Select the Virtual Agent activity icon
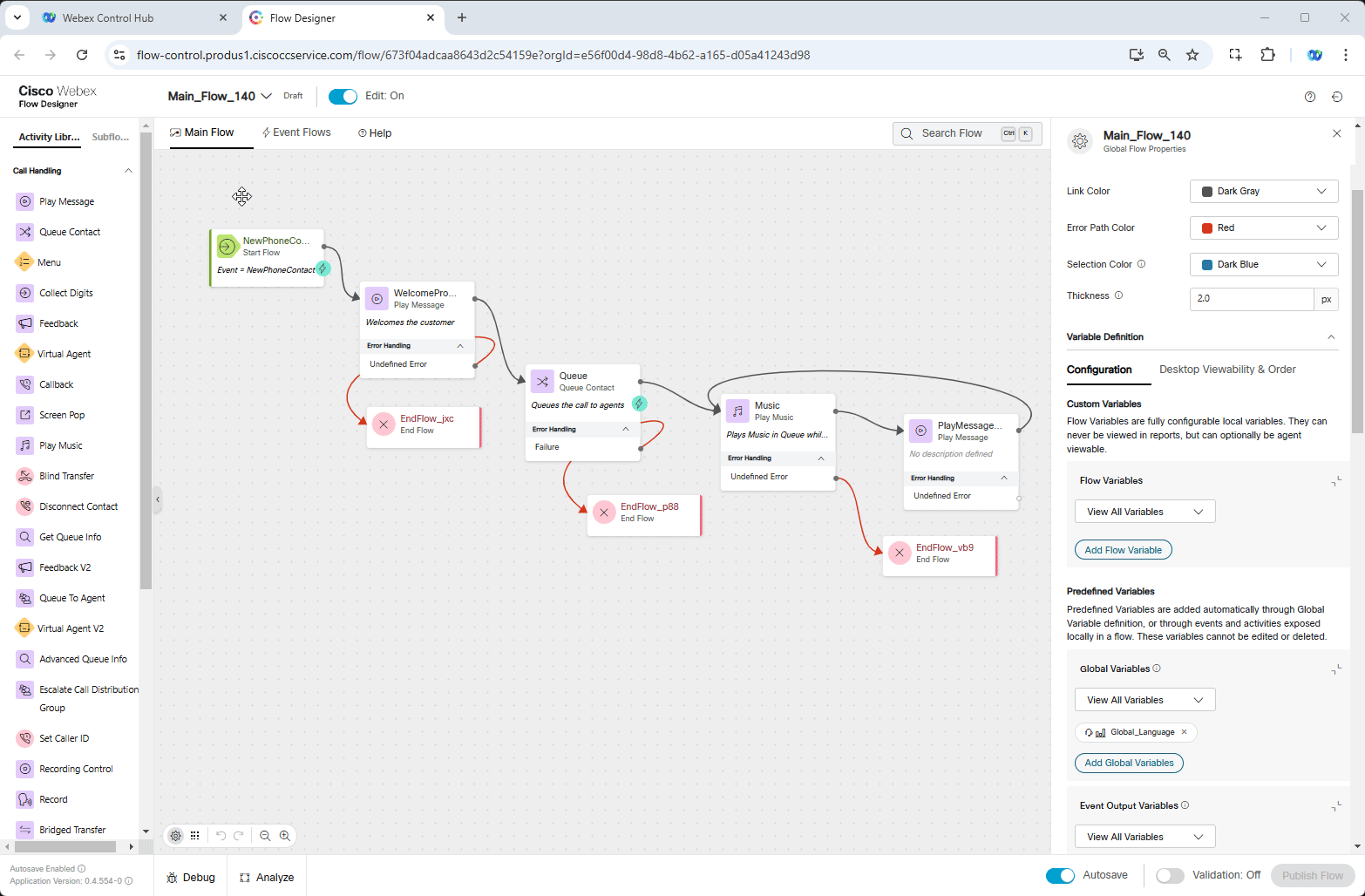The image size is (1365, 896). [x=24, y=354]
